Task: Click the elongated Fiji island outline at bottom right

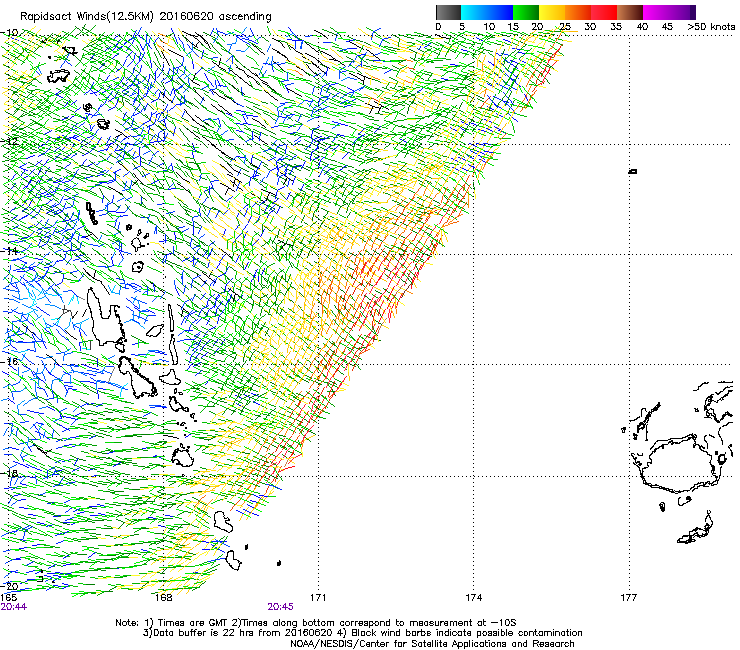Action: pos(695,529)
